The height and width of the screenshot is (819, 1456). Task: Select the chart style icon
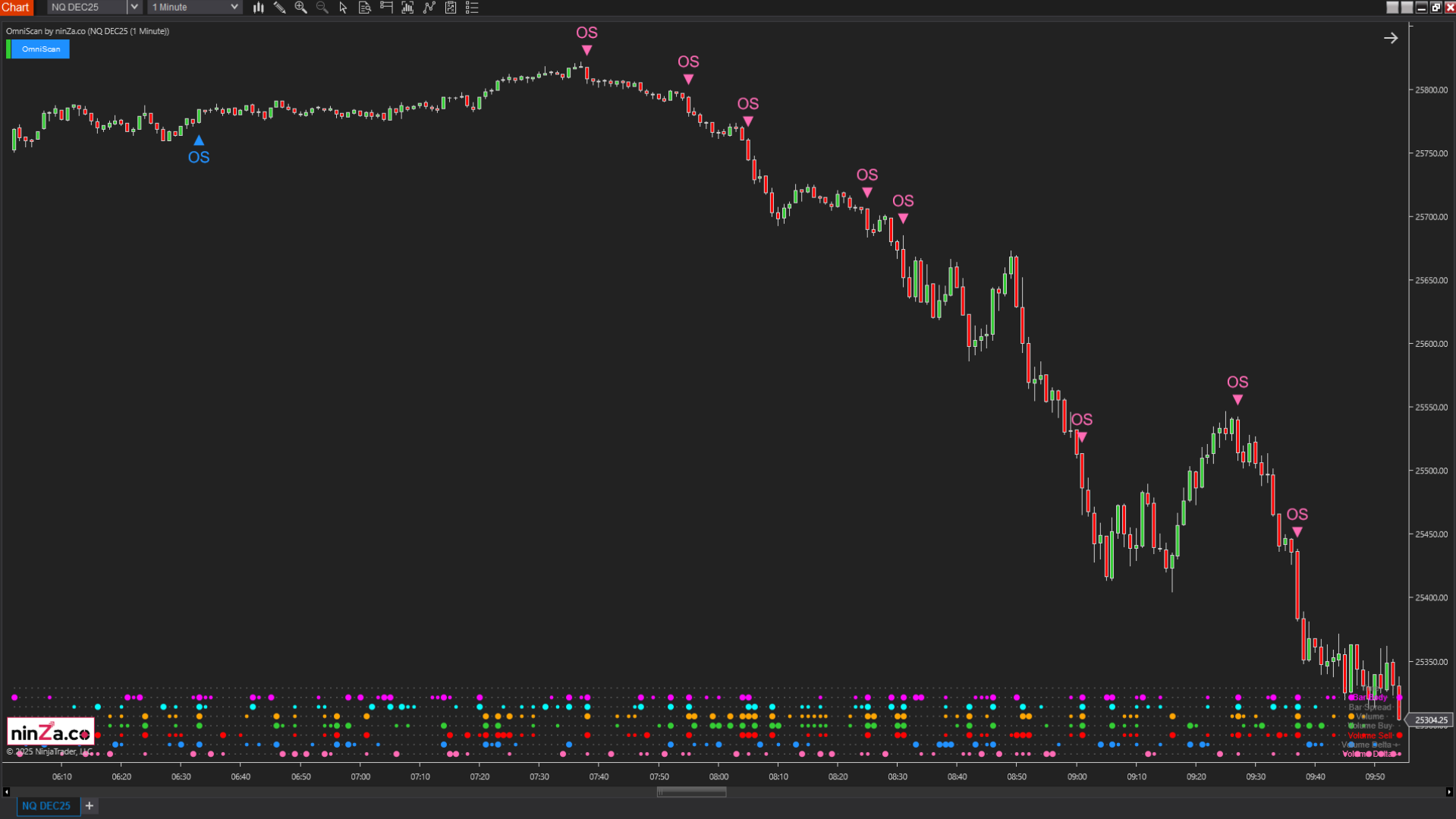258,8
